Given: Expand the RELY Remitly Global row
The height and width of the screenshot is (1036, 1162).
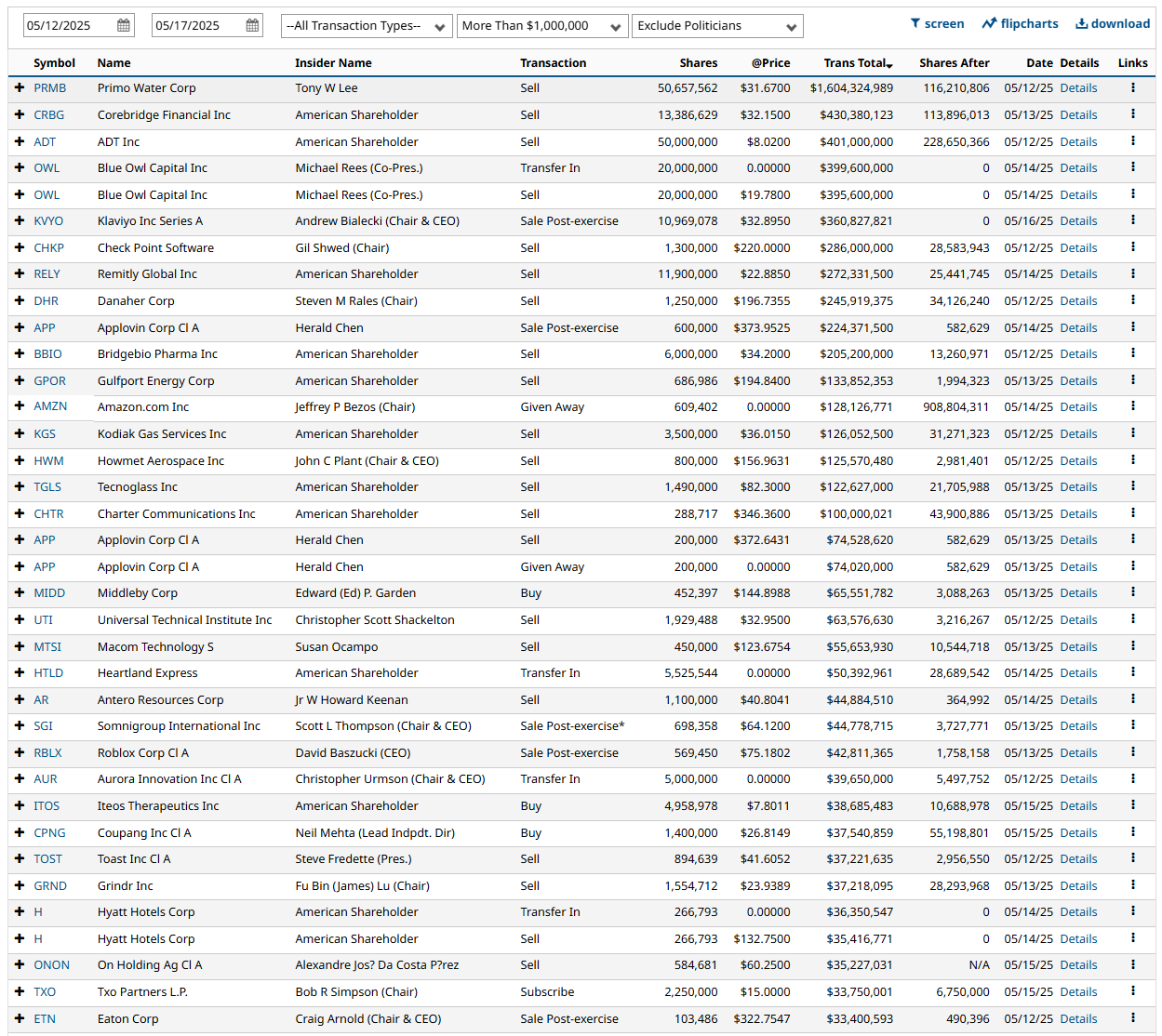Looking at the screenshot, I should [20, 274].
